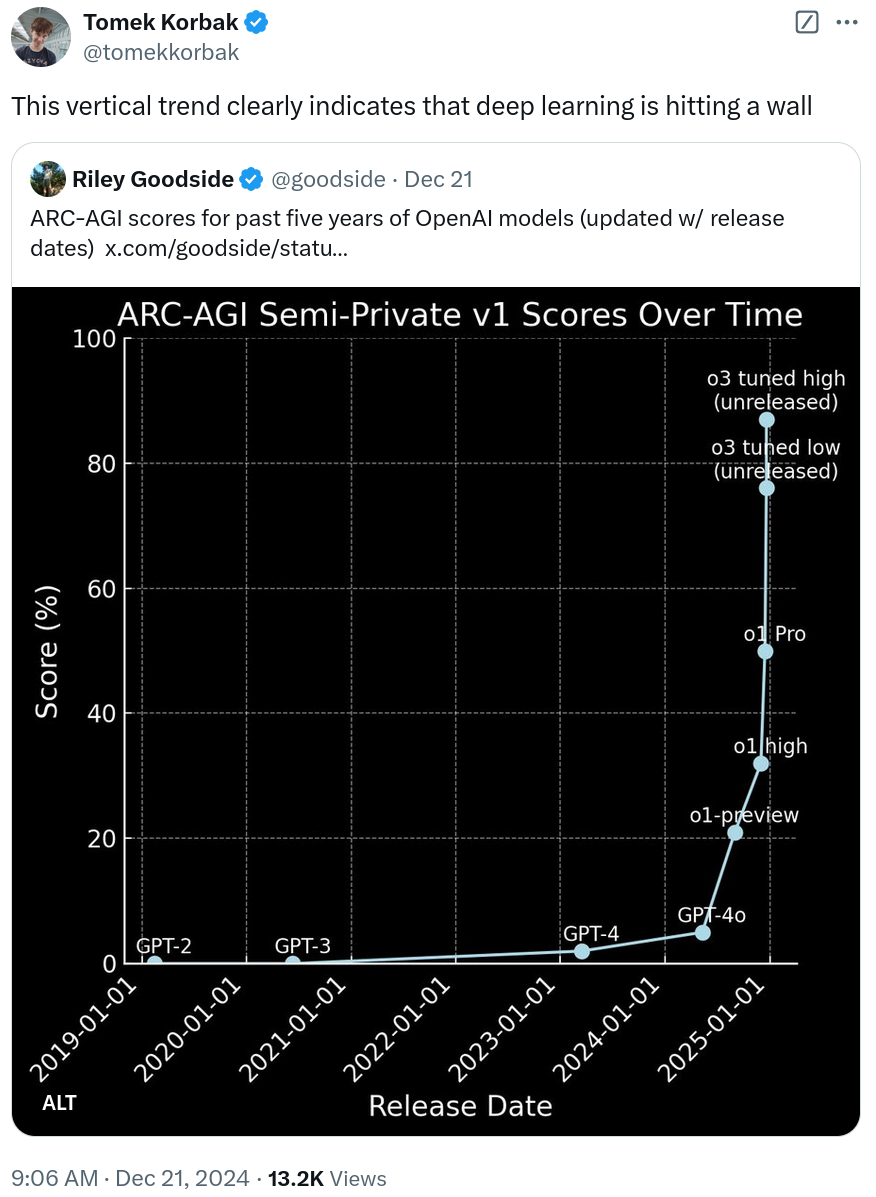Click the @tomekkorbak handle
Viewport: 876px width, 1197px height.
[161, 52]
